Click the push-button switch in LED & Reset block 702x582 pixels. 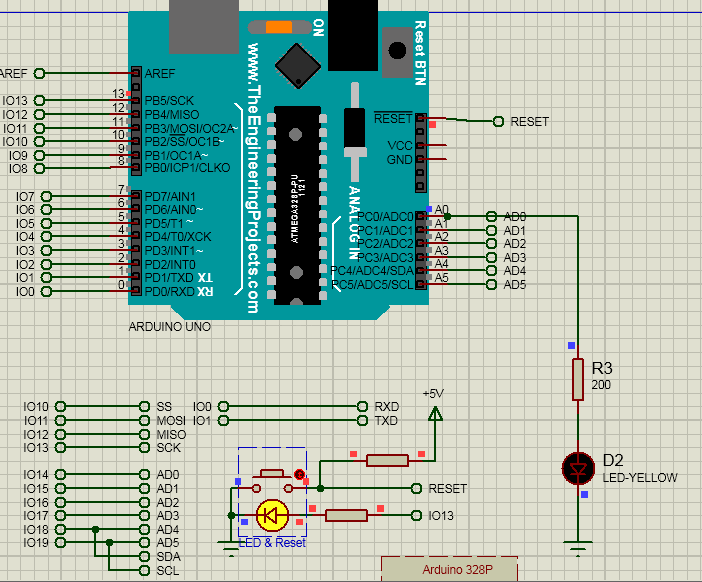point(272,480)
